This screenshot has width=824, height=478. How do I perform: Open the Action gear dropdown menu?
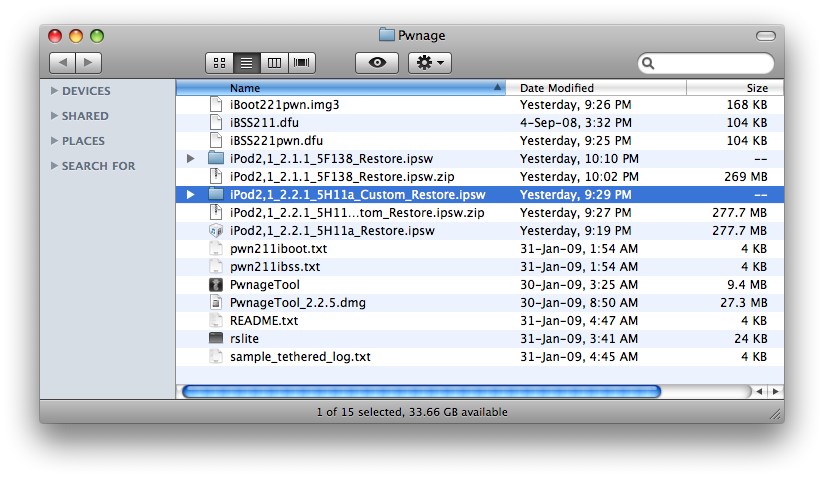431,63
